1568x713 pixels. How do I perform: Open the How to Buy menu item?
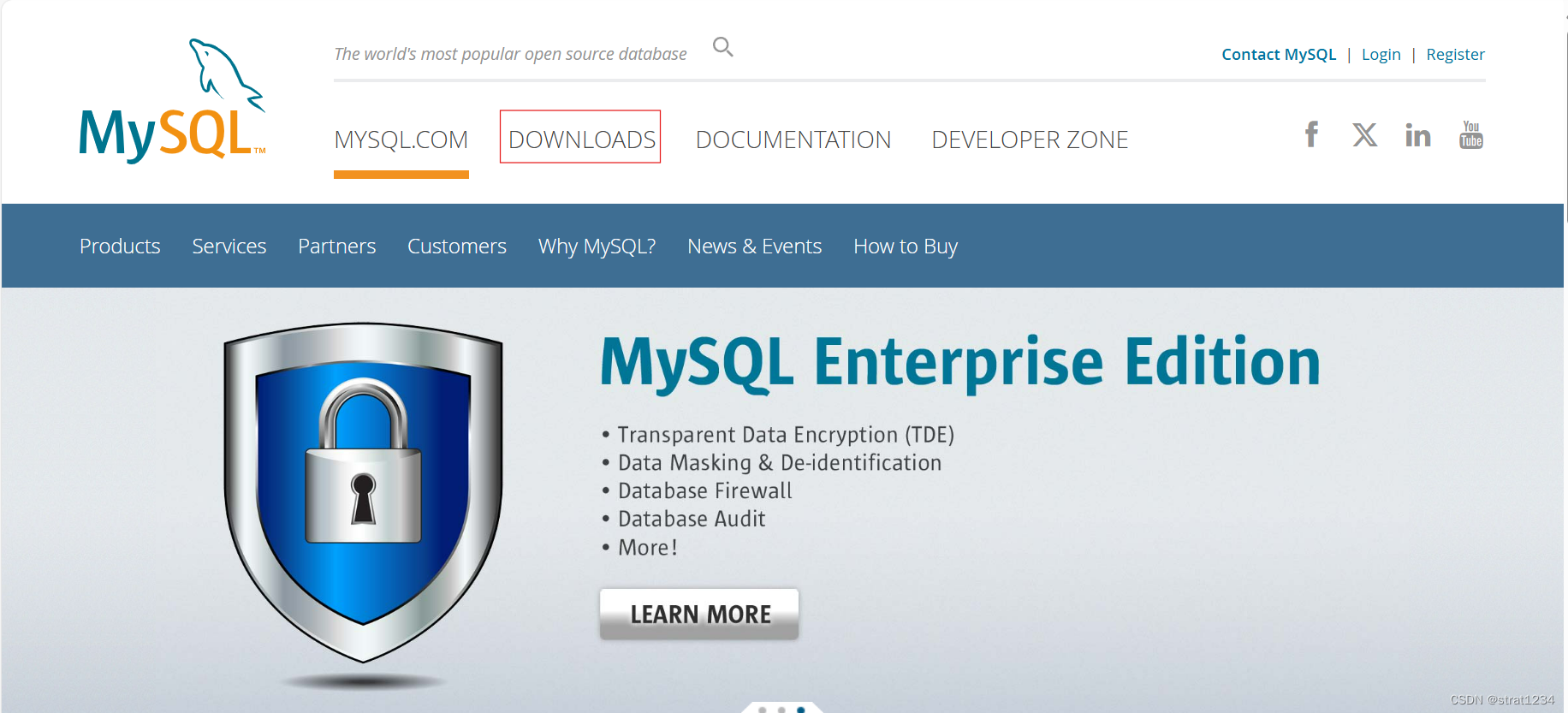click(x=906, y=247)
